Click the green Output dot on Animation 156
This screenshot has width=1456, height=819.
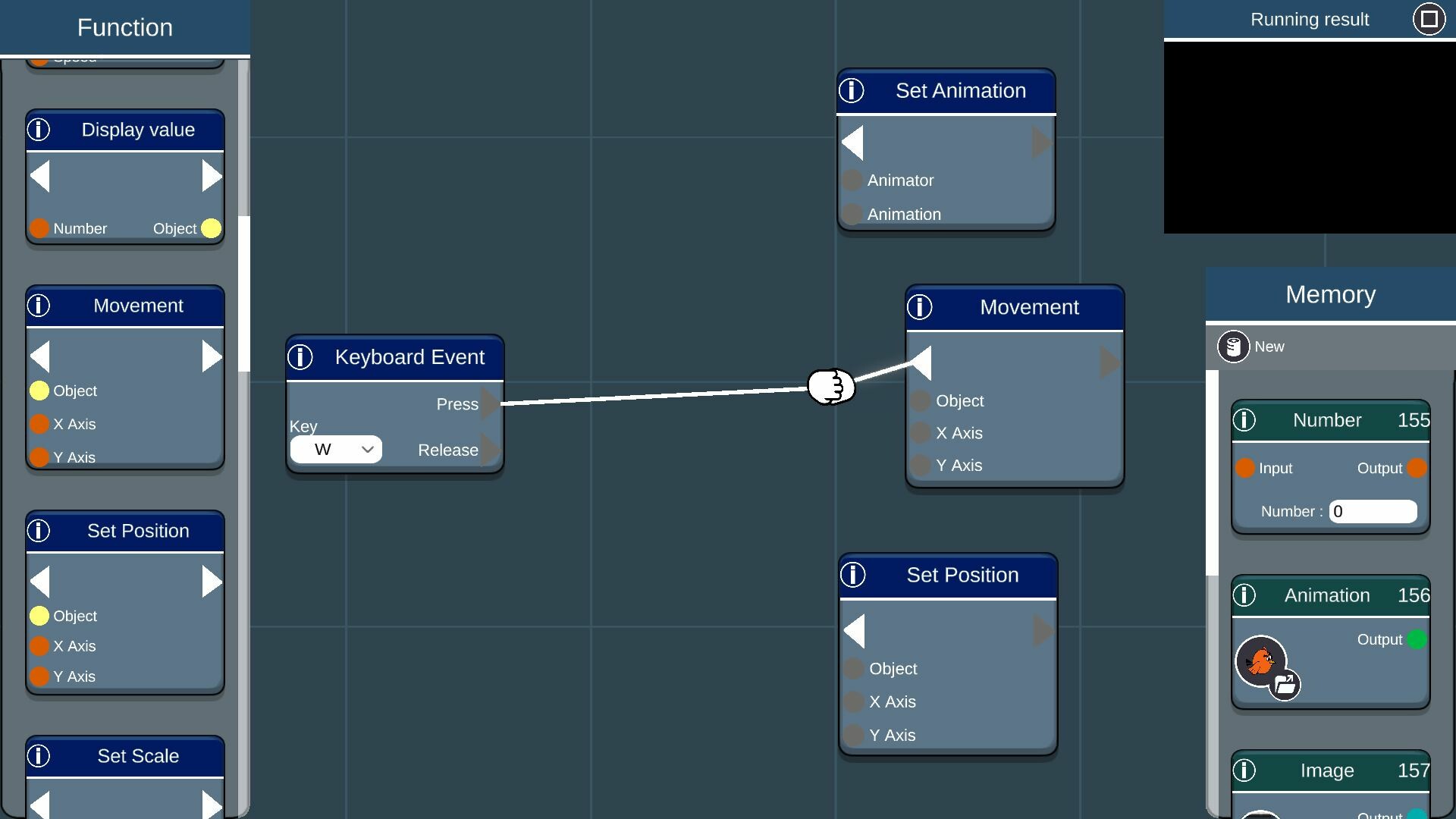click(1417, 639)
